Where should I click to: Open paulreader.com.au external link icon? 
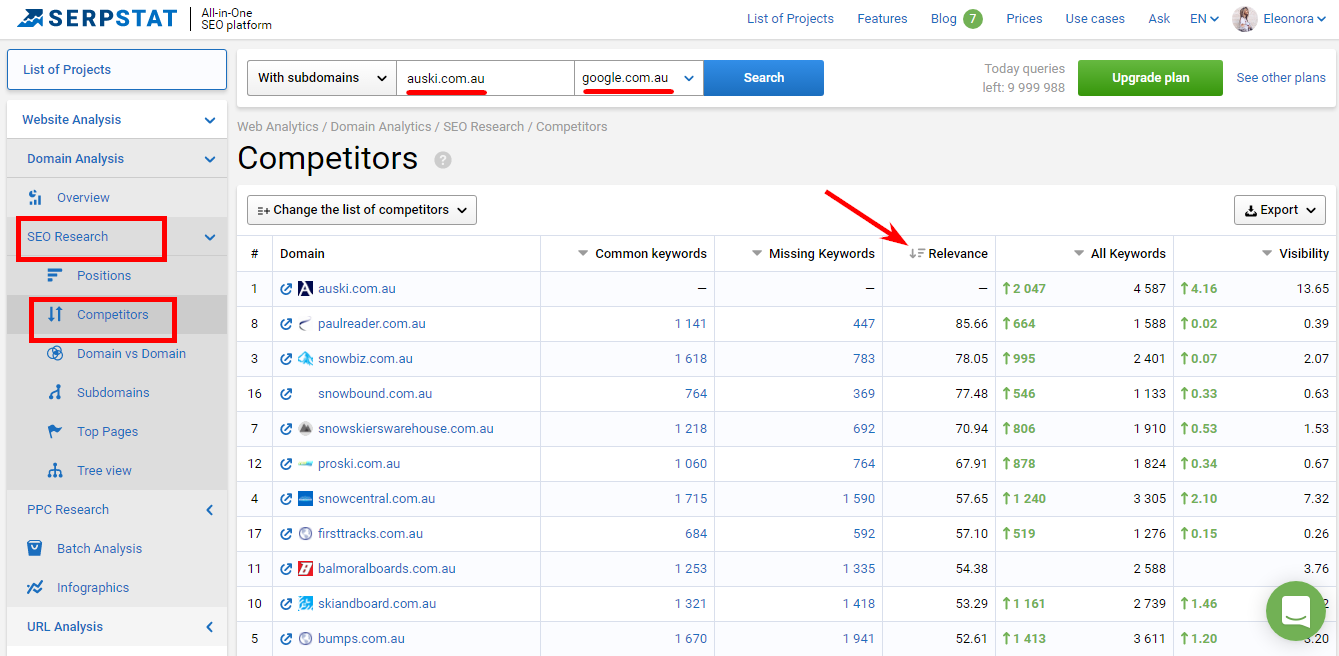coord(286,324)
